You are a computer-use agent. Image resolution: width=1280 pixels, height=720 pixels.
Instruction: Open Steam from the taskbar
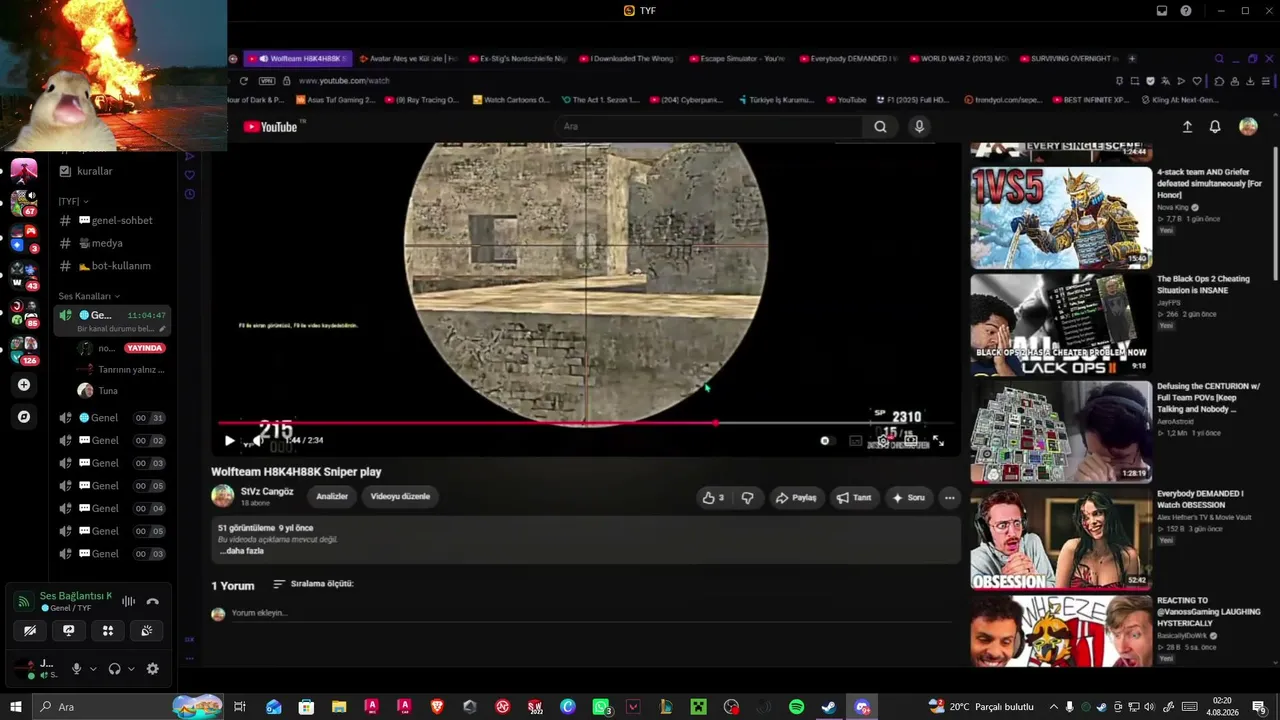point(829,707)
